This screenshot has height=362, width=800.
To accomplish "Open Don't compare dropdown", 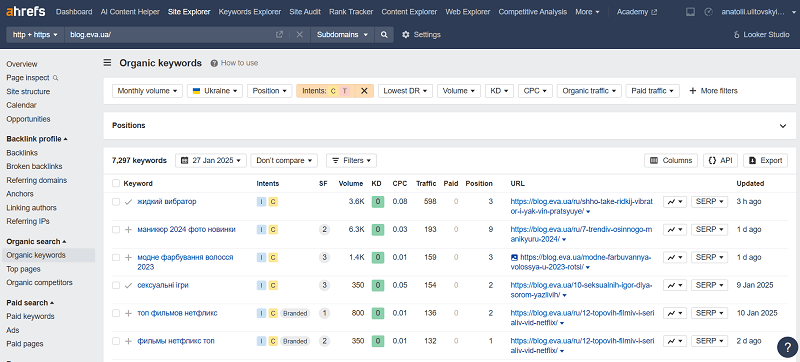I will (284, 160).
